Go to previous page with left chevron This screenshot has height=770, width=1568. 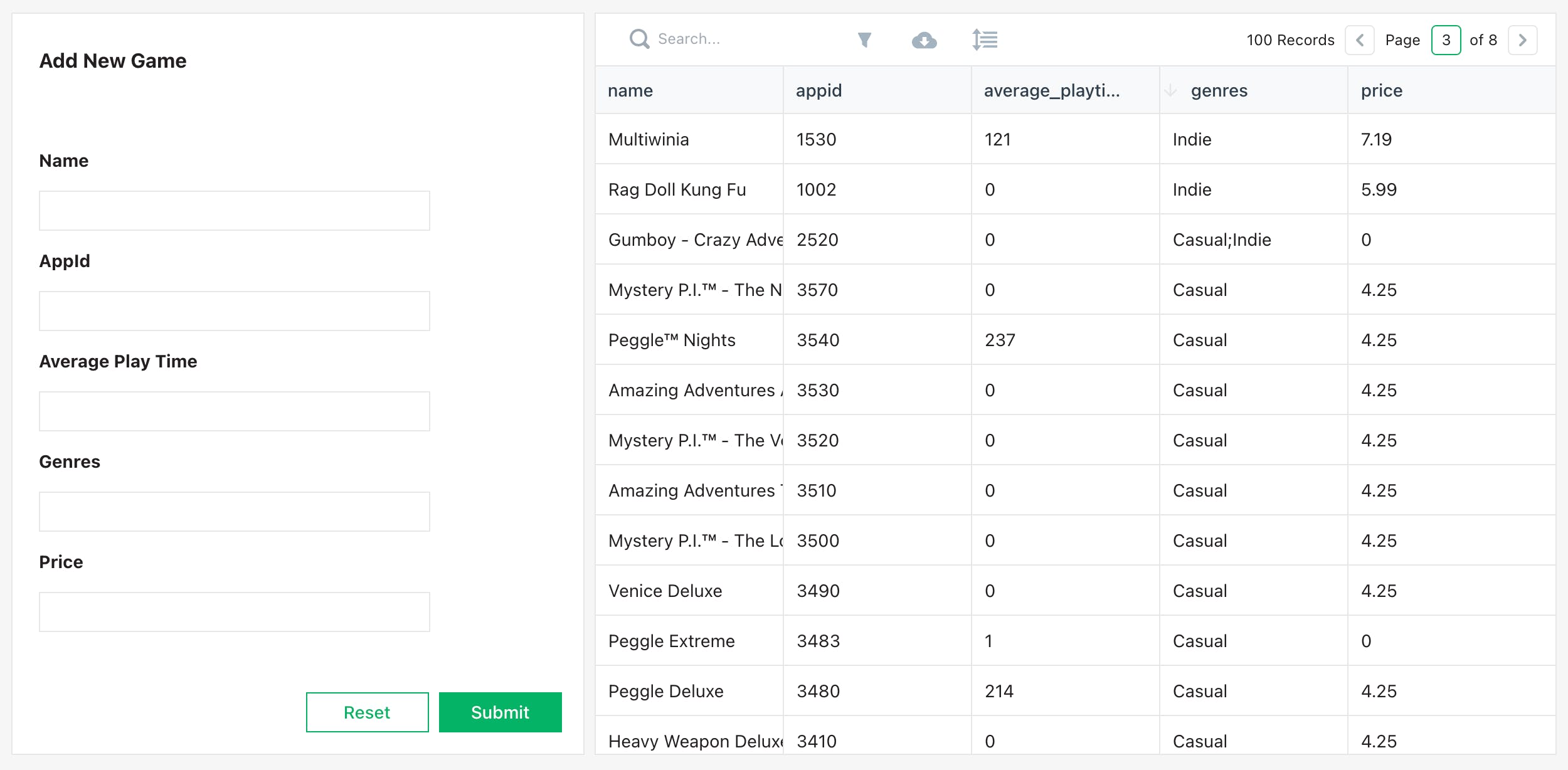coord(1360,40)
